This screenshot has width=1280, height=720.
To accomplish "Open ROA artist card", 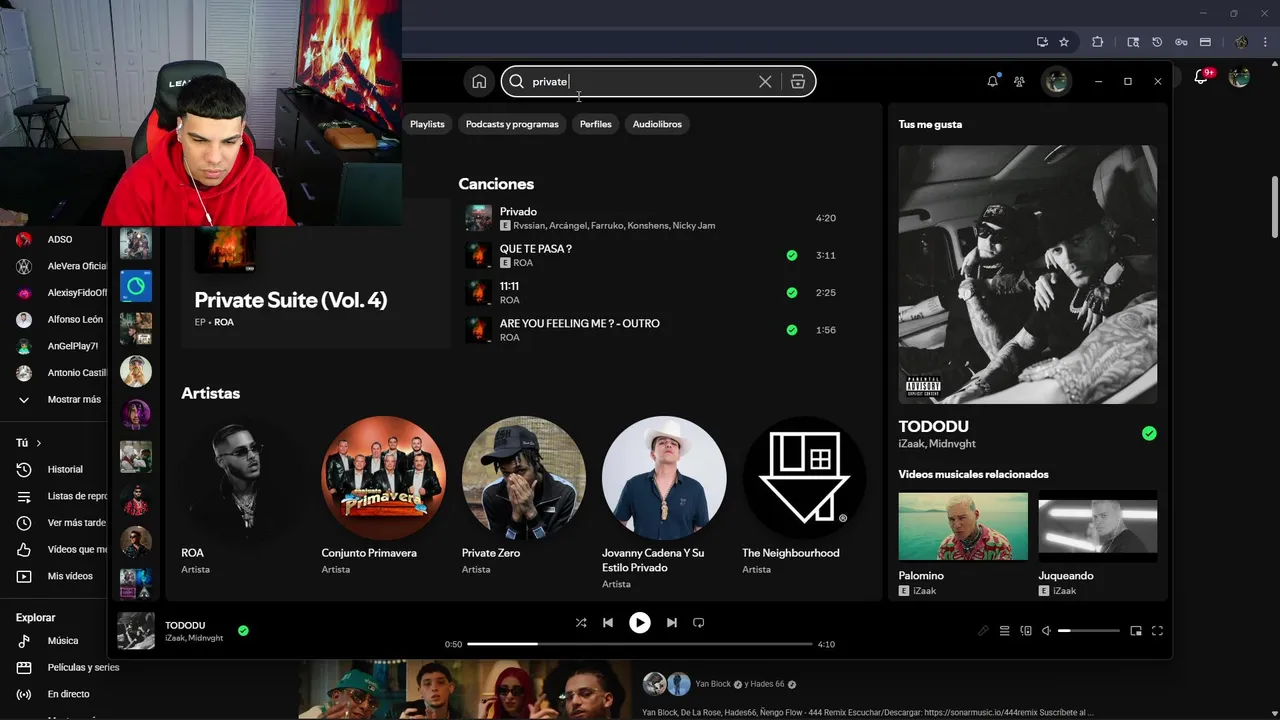I will click(243, 497).
